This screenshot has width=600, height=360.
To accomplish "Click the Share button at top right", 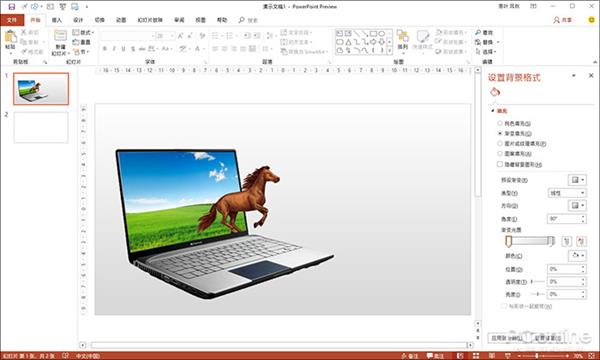I will pos(563,20).
